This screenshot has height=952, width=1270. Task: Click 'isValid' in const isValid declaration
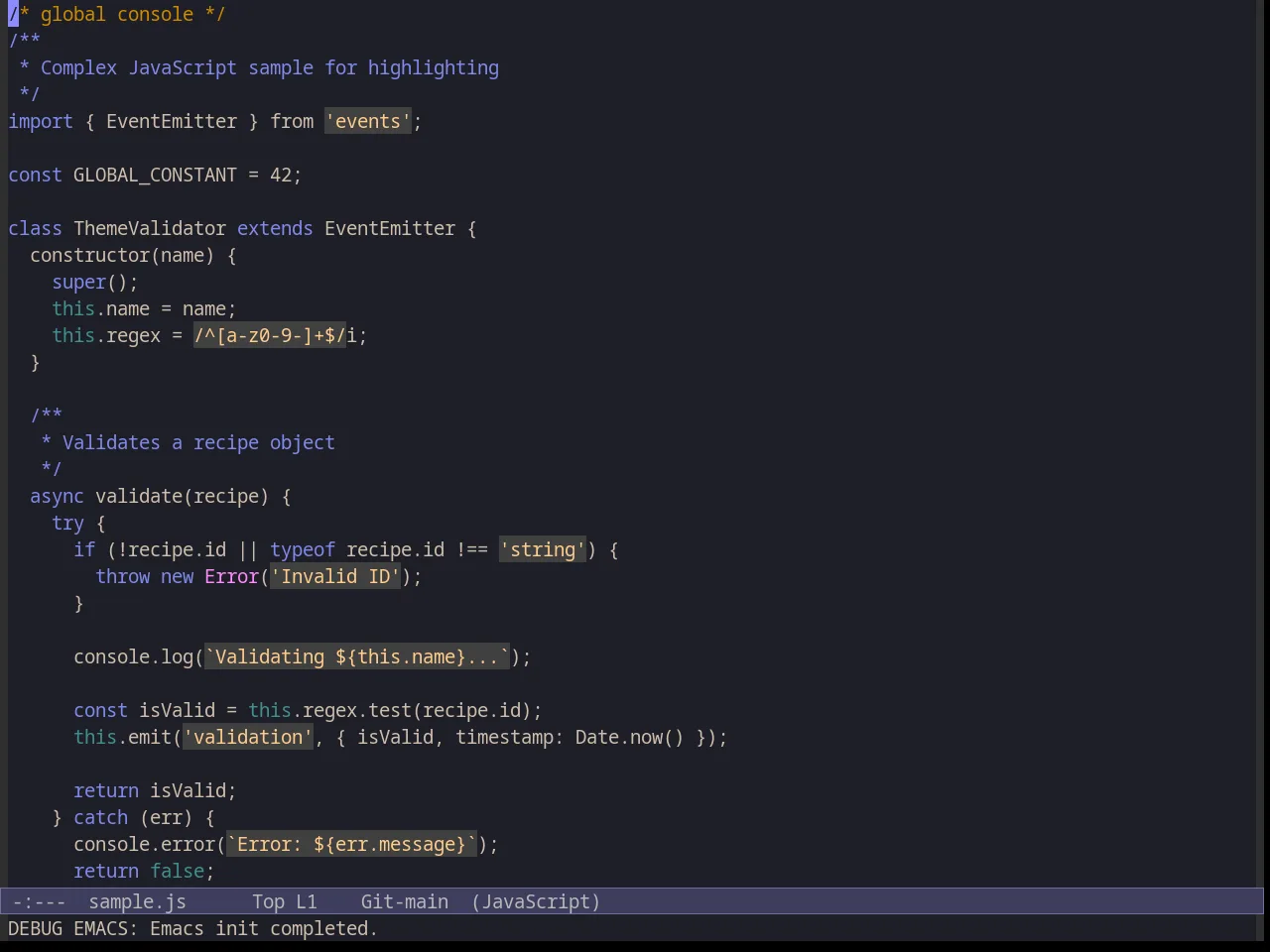pos(177,710)
